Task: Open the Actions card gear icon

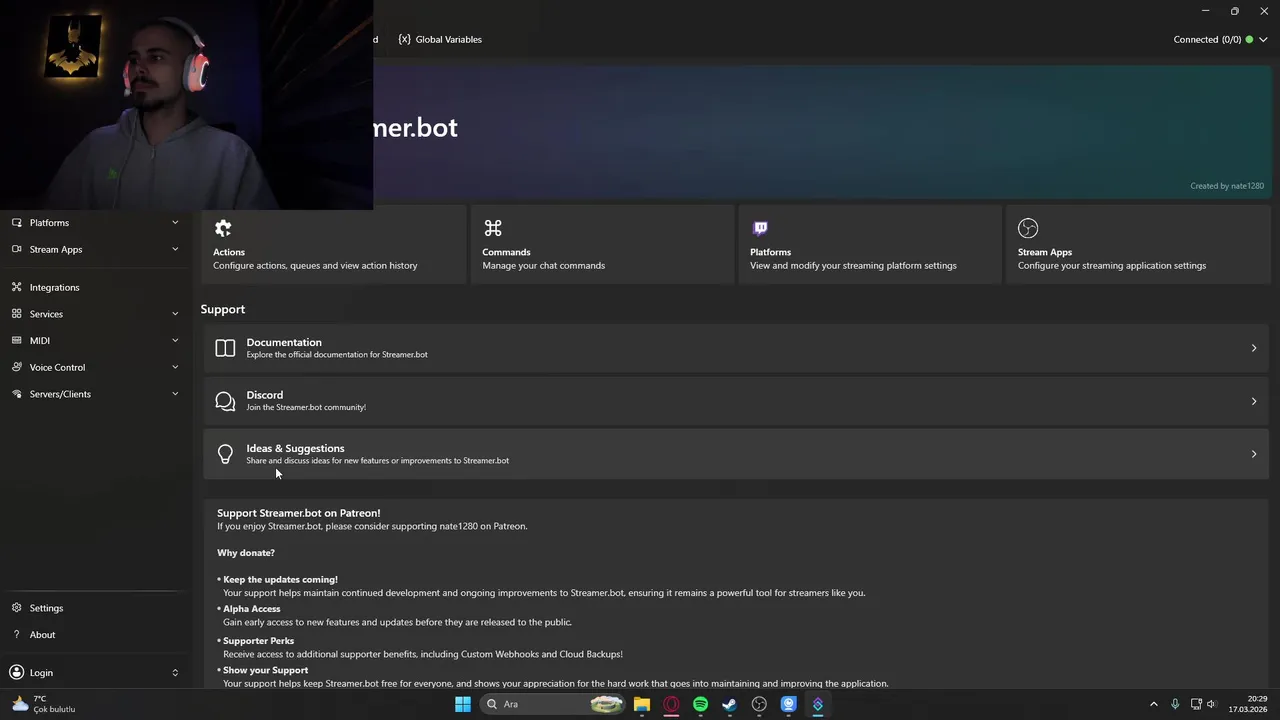Action: [223, 228]
